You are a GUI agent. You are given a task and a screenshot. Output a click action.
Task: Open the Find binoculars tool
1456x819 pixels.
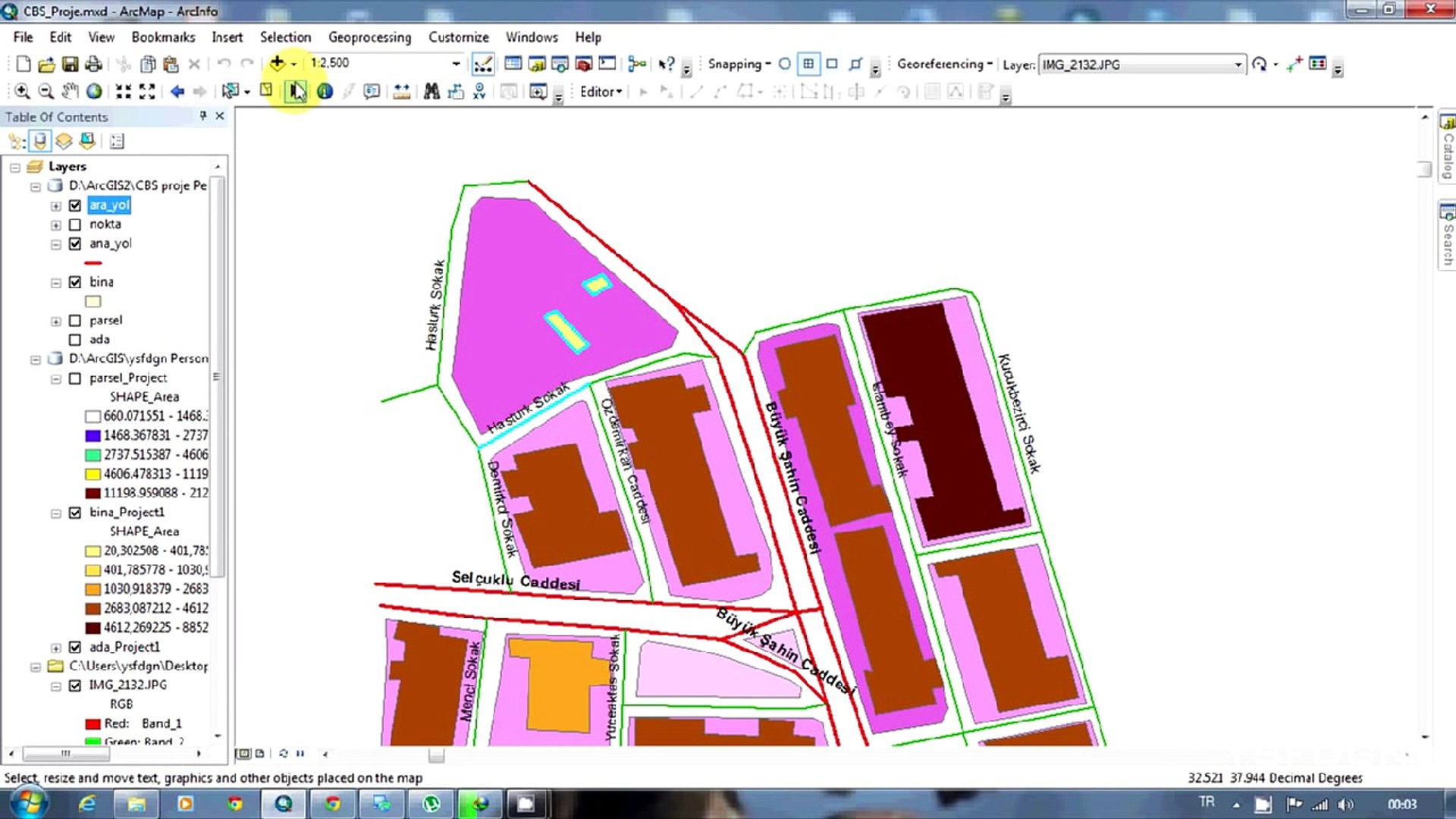tap(431, 92)
